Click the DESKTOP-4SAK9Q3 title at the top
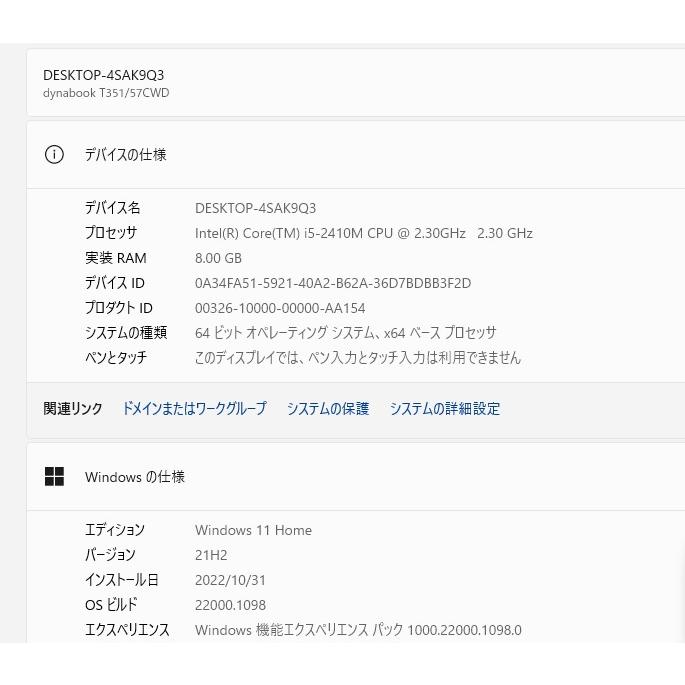 coord(104,75)
